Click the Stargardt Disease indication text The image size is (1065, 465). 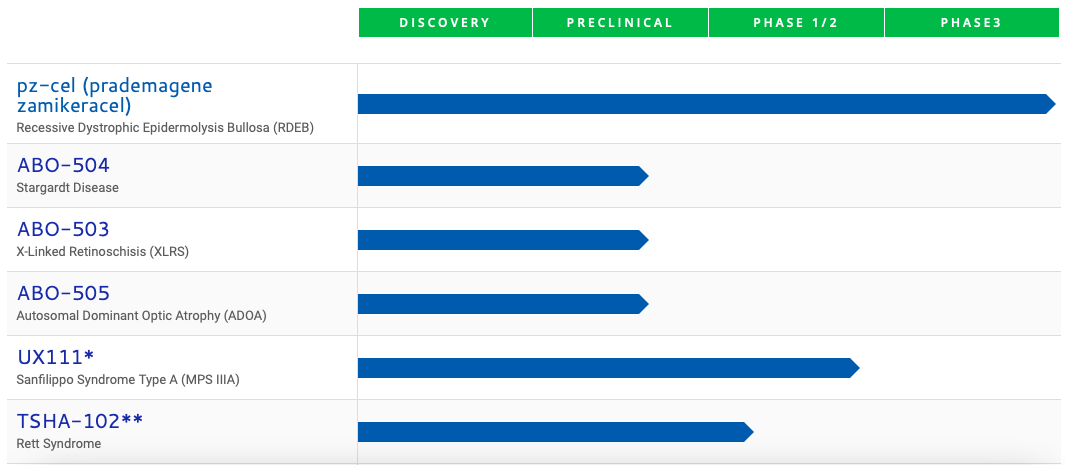[67, 187]
